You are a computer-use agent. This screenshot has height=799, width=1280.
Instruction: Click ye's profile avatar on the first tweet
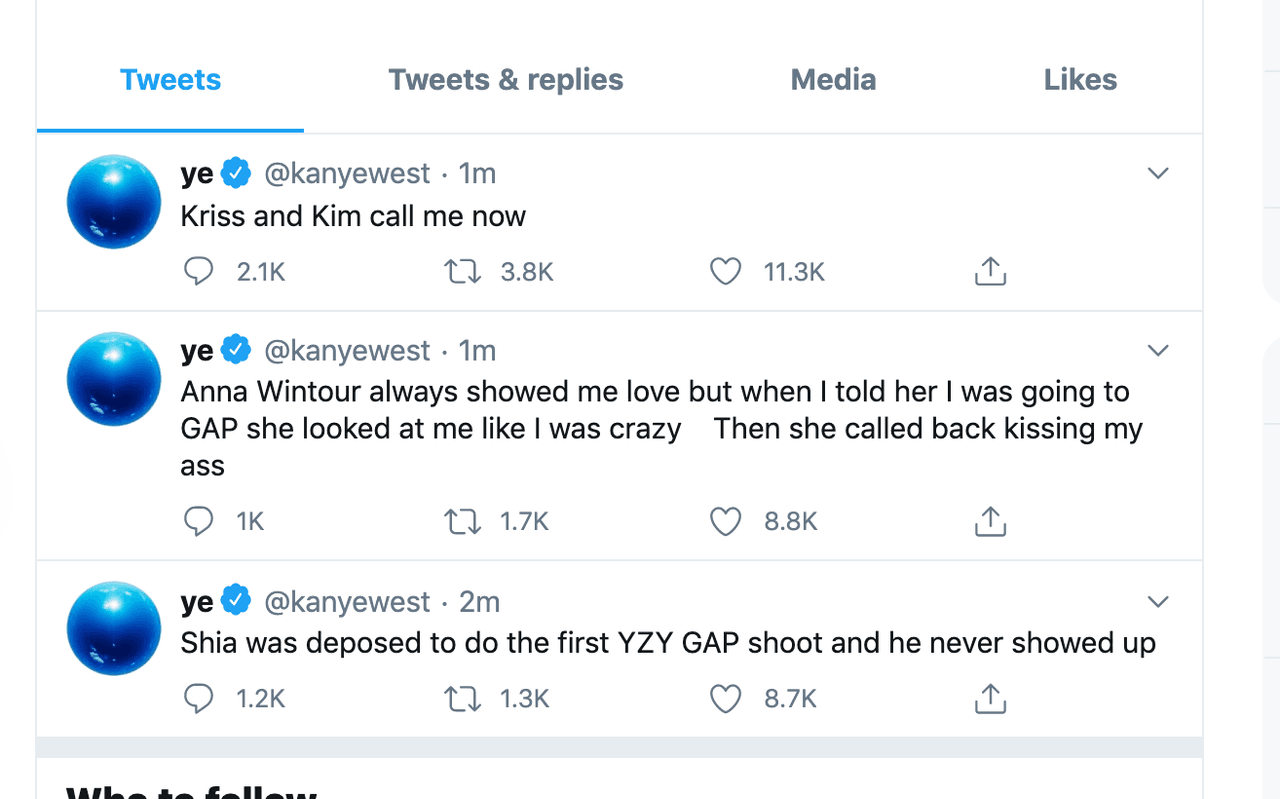click(113, 201)
